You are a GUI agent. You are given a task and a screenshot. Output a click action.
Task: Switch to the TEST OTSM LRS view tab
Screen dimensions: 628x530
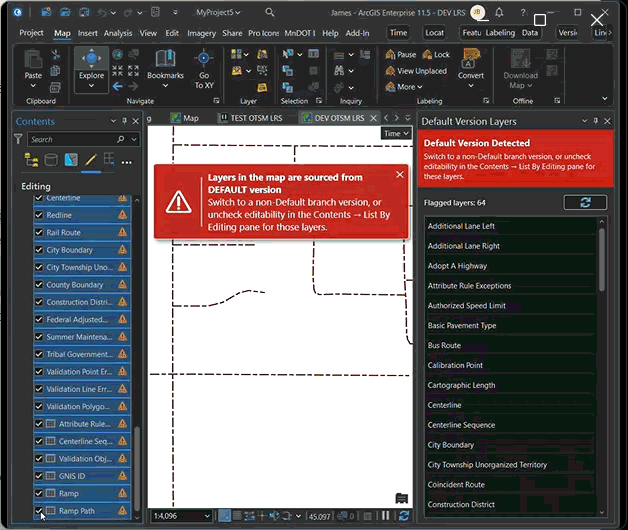click(252, 118)
